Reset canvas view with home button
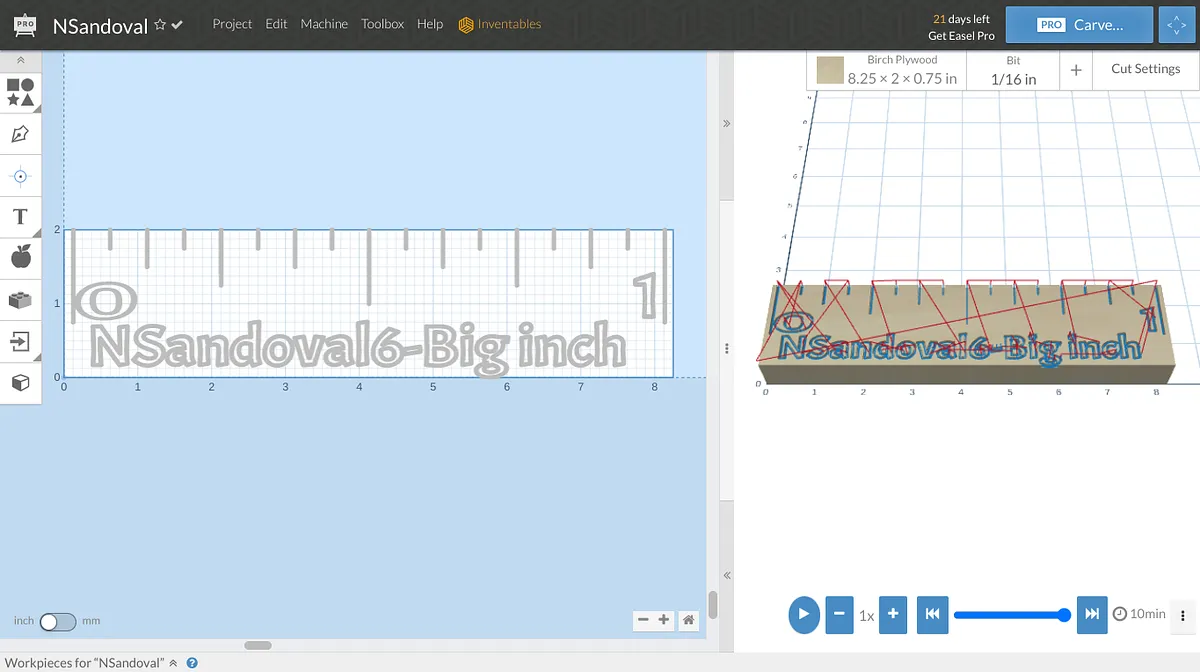The image size is (1200, 672). pyautogui.click(x=688, y=620)
